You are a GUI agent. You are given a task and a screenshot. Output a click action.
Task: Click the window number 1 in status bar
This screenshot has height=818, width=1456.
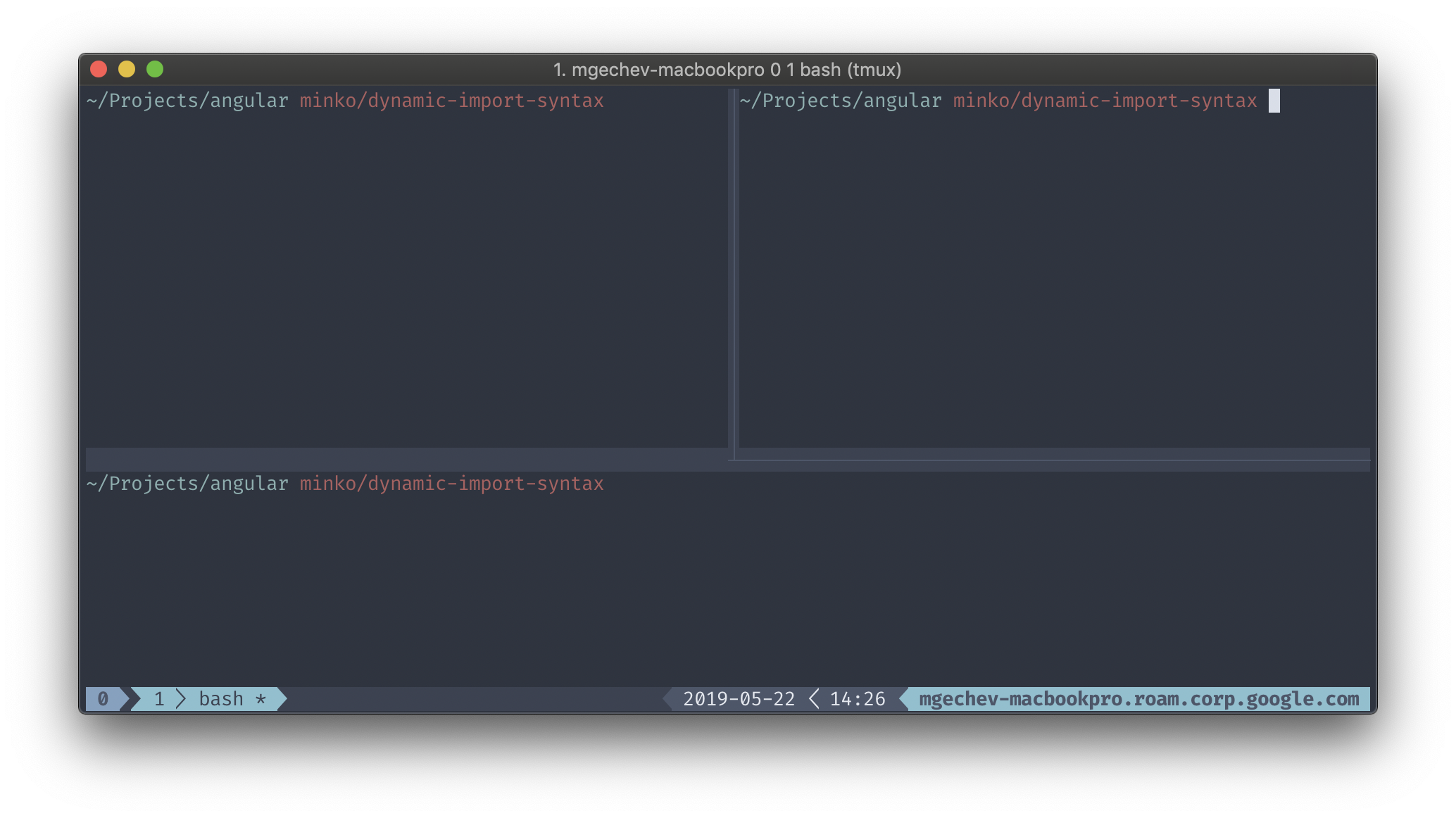[x=159, y=698]
